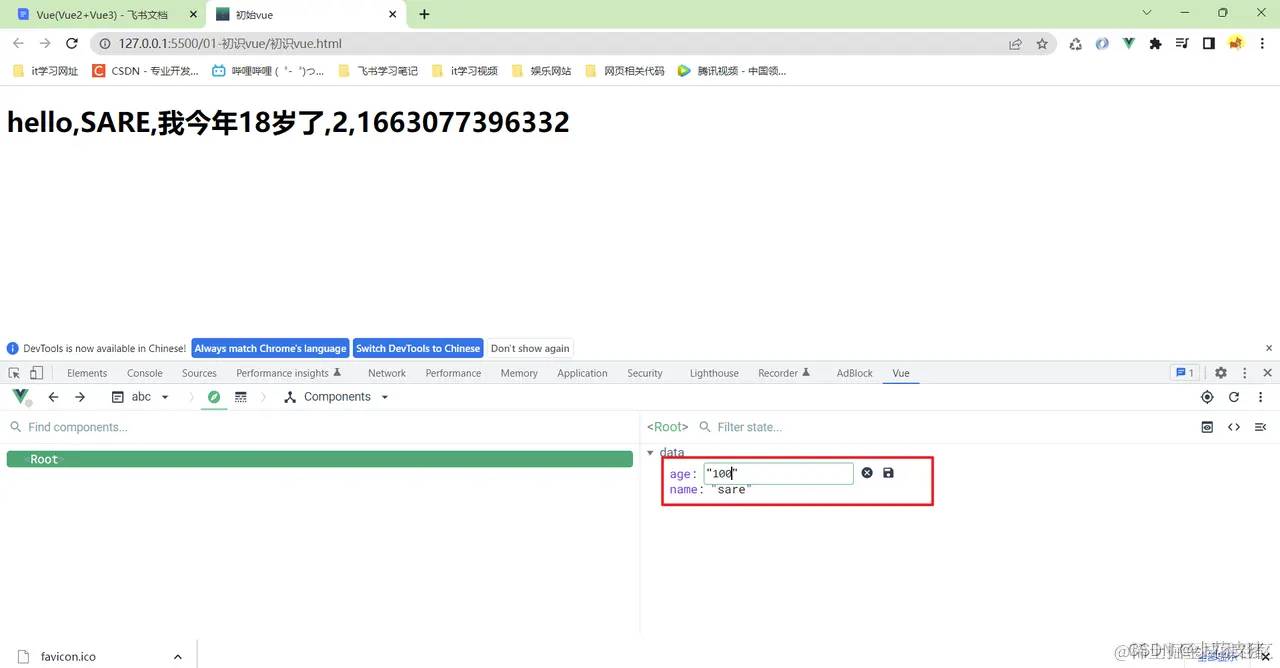
Task: Reload the page with the refresh icon
Action: tap(72, 44)
